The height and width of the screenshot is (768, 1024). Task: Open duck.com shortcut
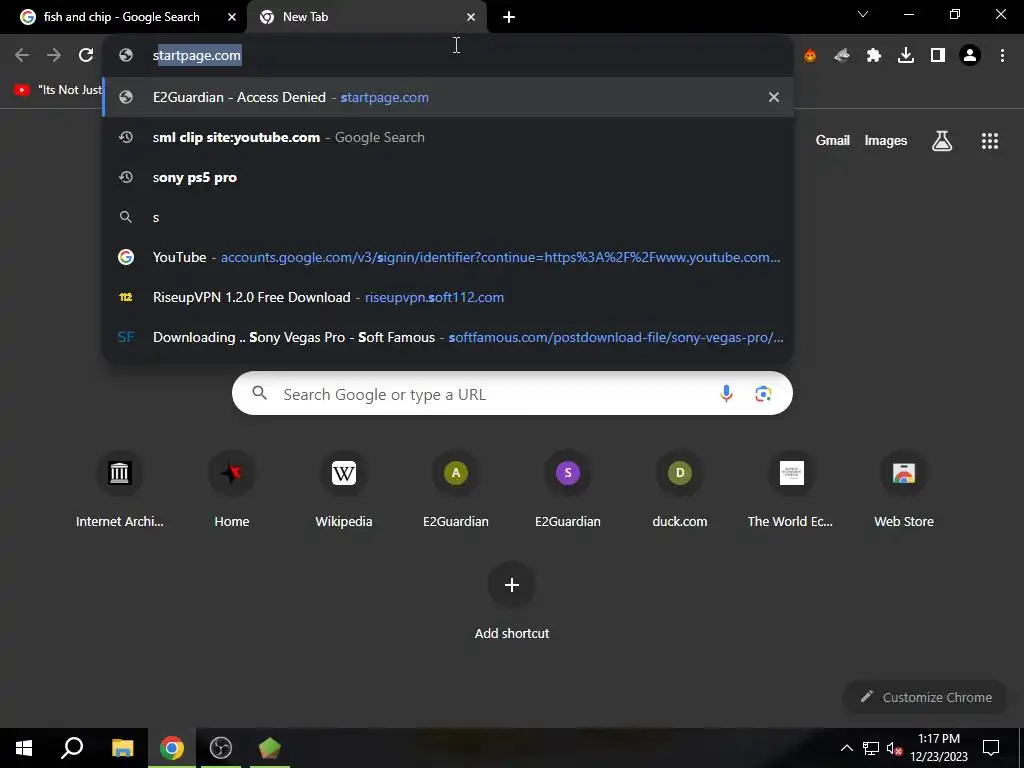[680, 489]
